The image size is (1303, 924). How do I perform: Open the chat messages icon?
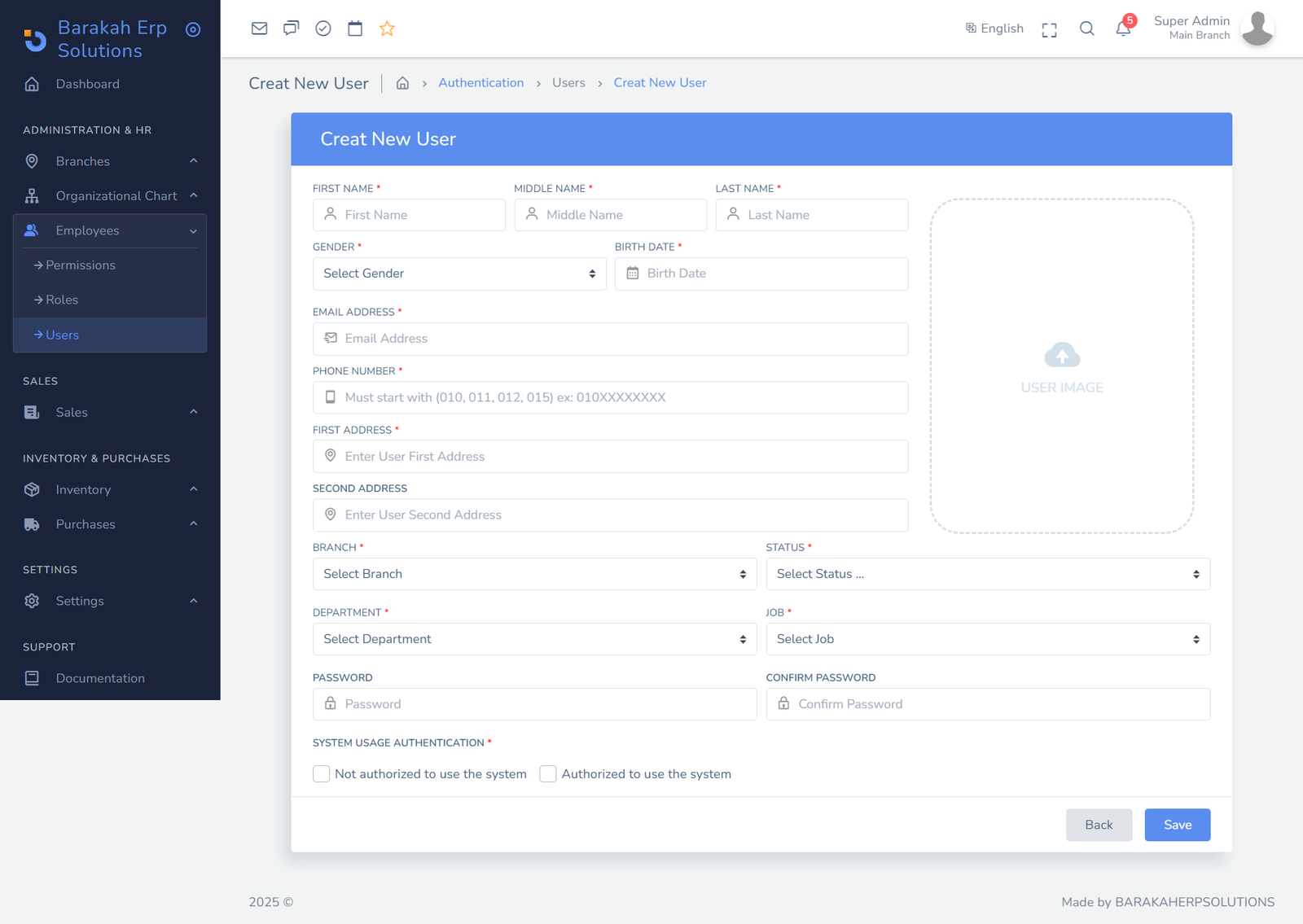(291, 28)
